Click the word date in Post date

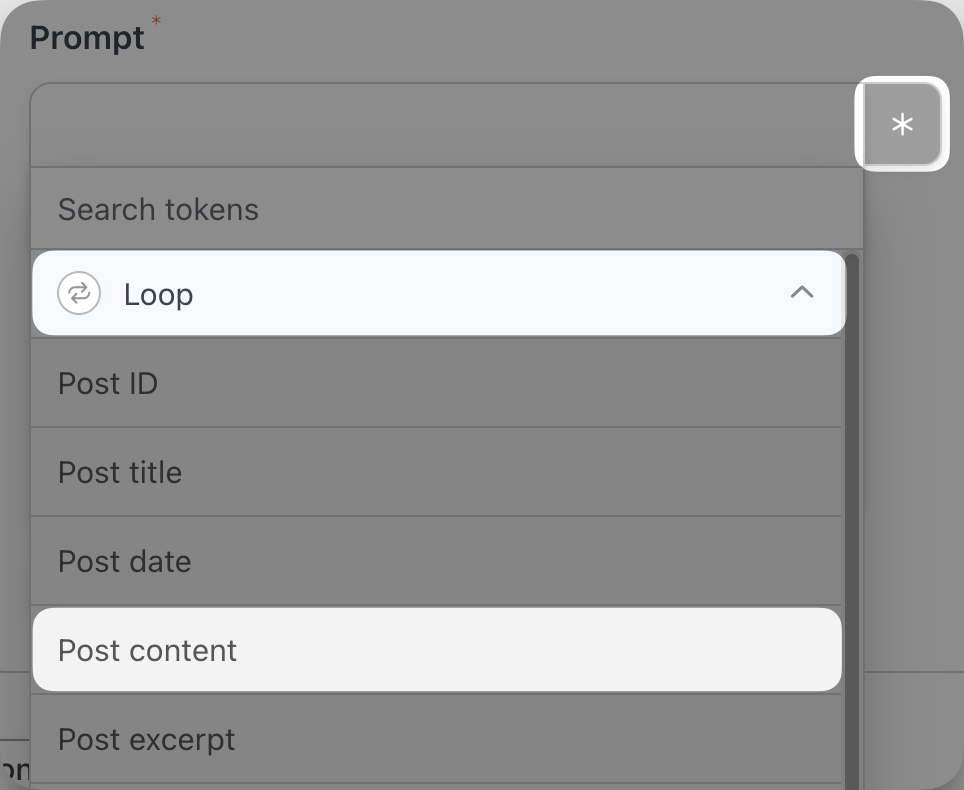click(159, 561)
